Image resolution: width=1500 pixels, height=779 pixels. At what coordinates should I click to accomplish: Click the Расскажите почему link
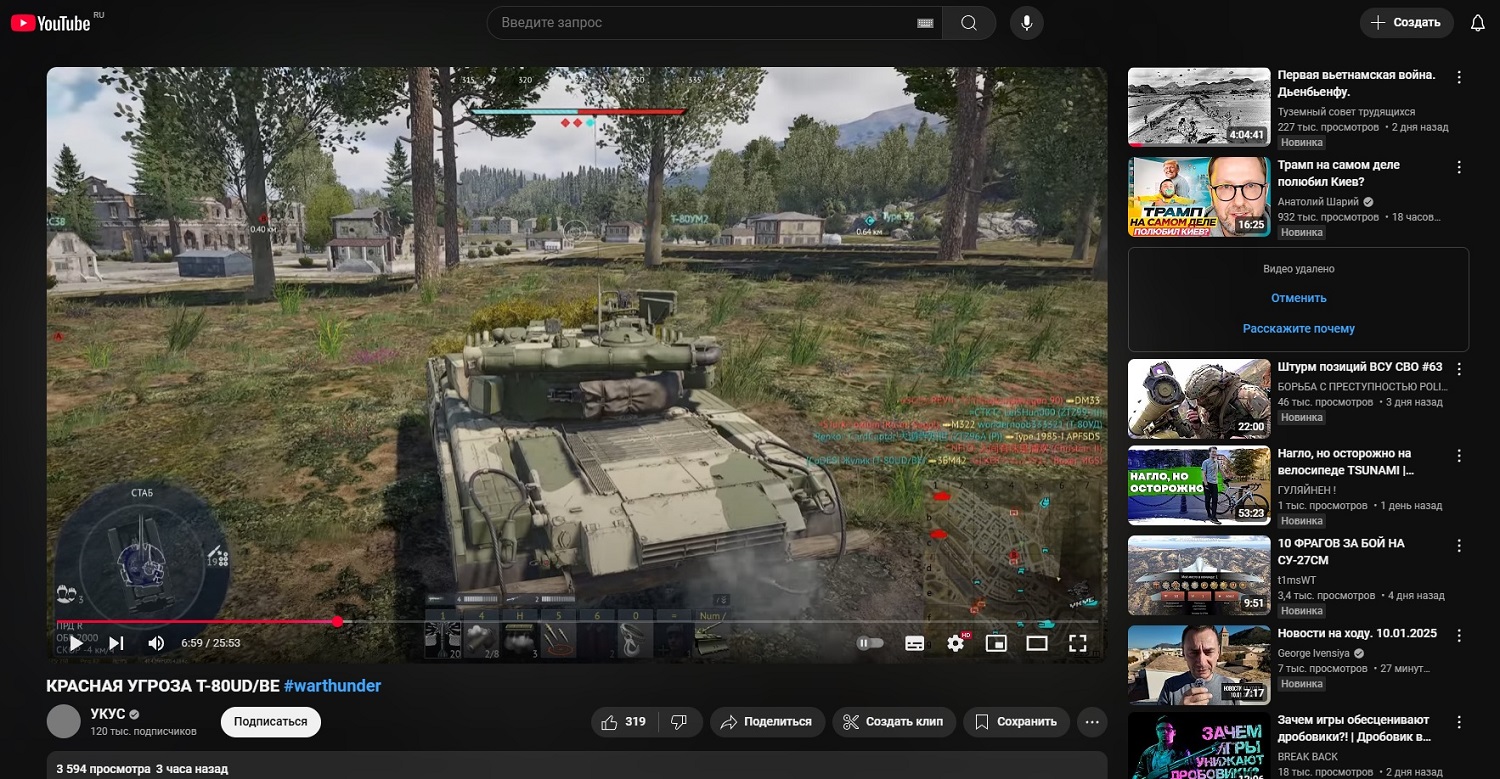coord(1299,328)
